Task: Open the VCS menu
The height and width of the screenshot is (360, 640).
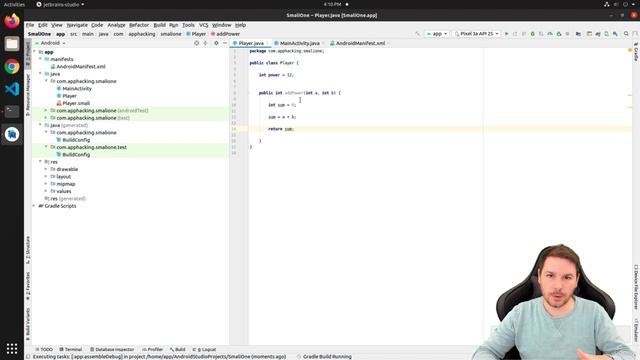Action: pos(204,25)
